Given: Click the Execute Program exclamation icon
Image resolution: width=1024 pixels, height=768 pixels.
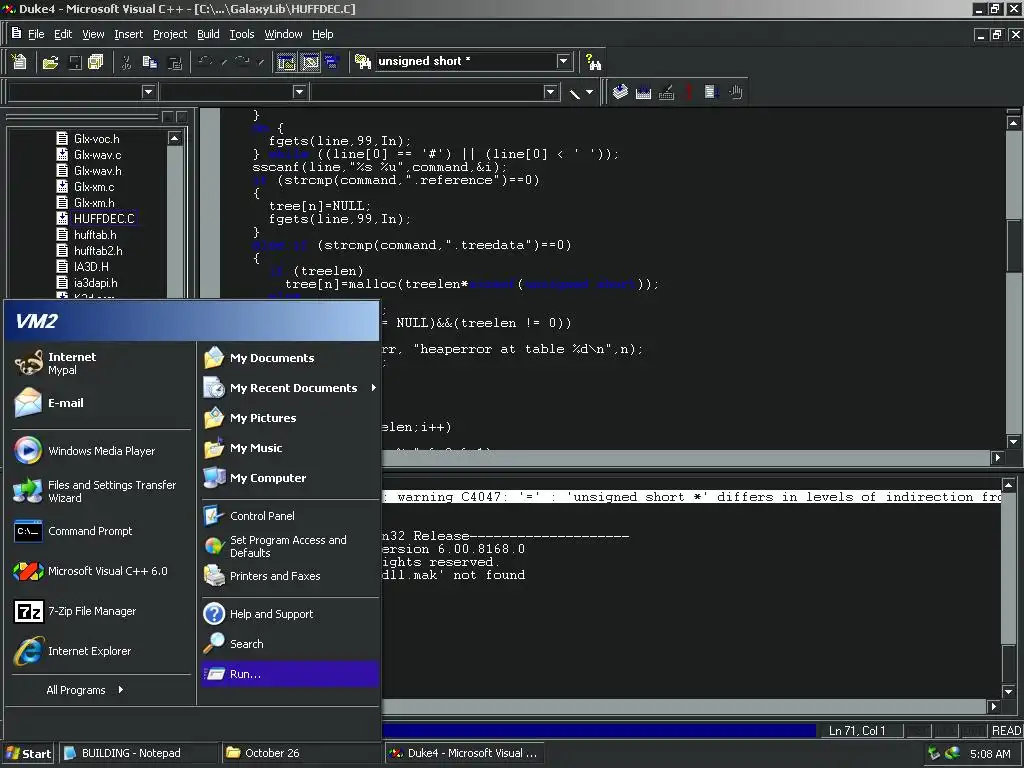Looking at the screenshot, I should [688, 92].
